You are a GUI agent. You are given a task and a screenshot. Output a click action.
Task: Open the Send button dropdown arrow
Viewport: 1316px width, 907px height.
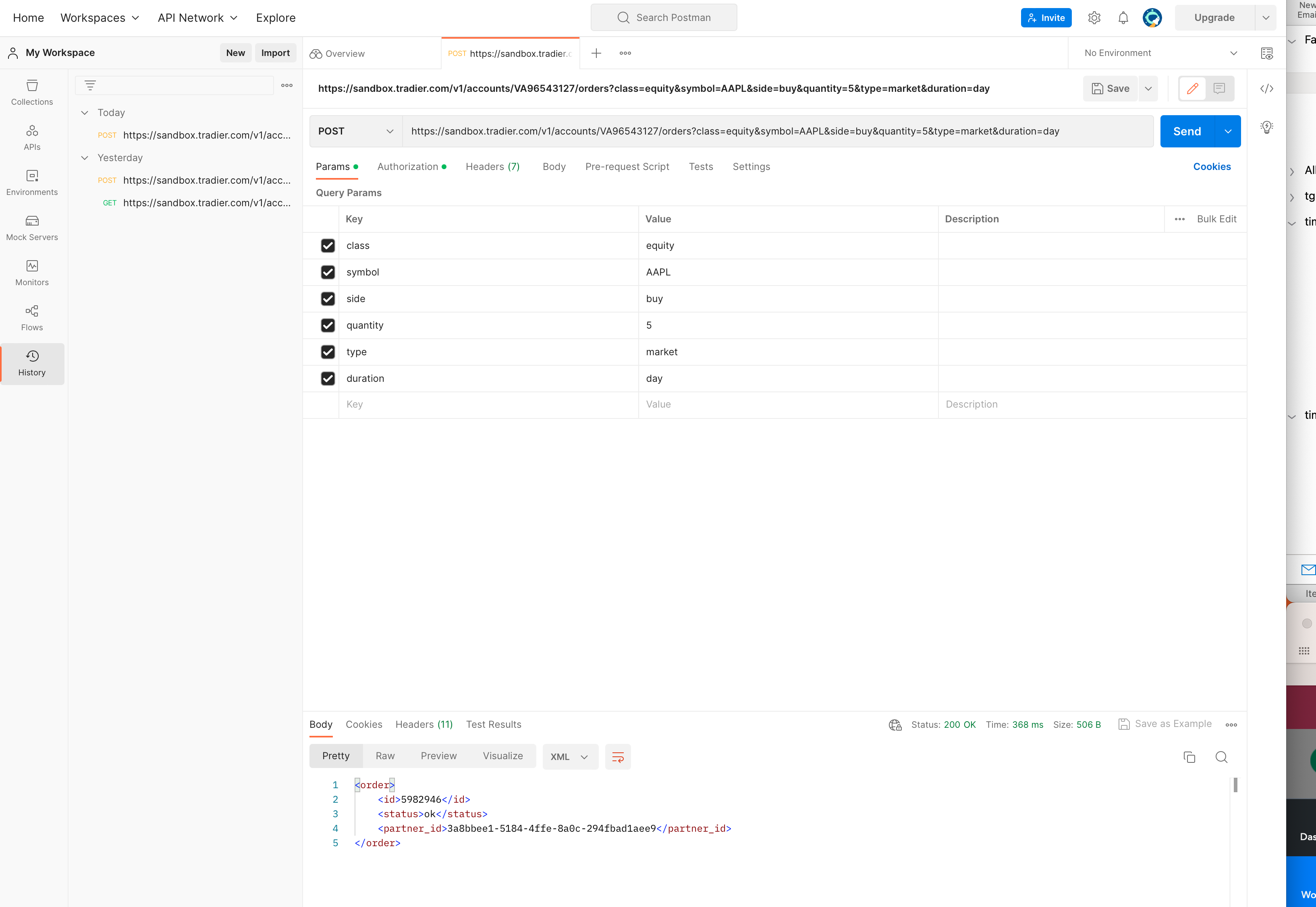pos(1228,131)
